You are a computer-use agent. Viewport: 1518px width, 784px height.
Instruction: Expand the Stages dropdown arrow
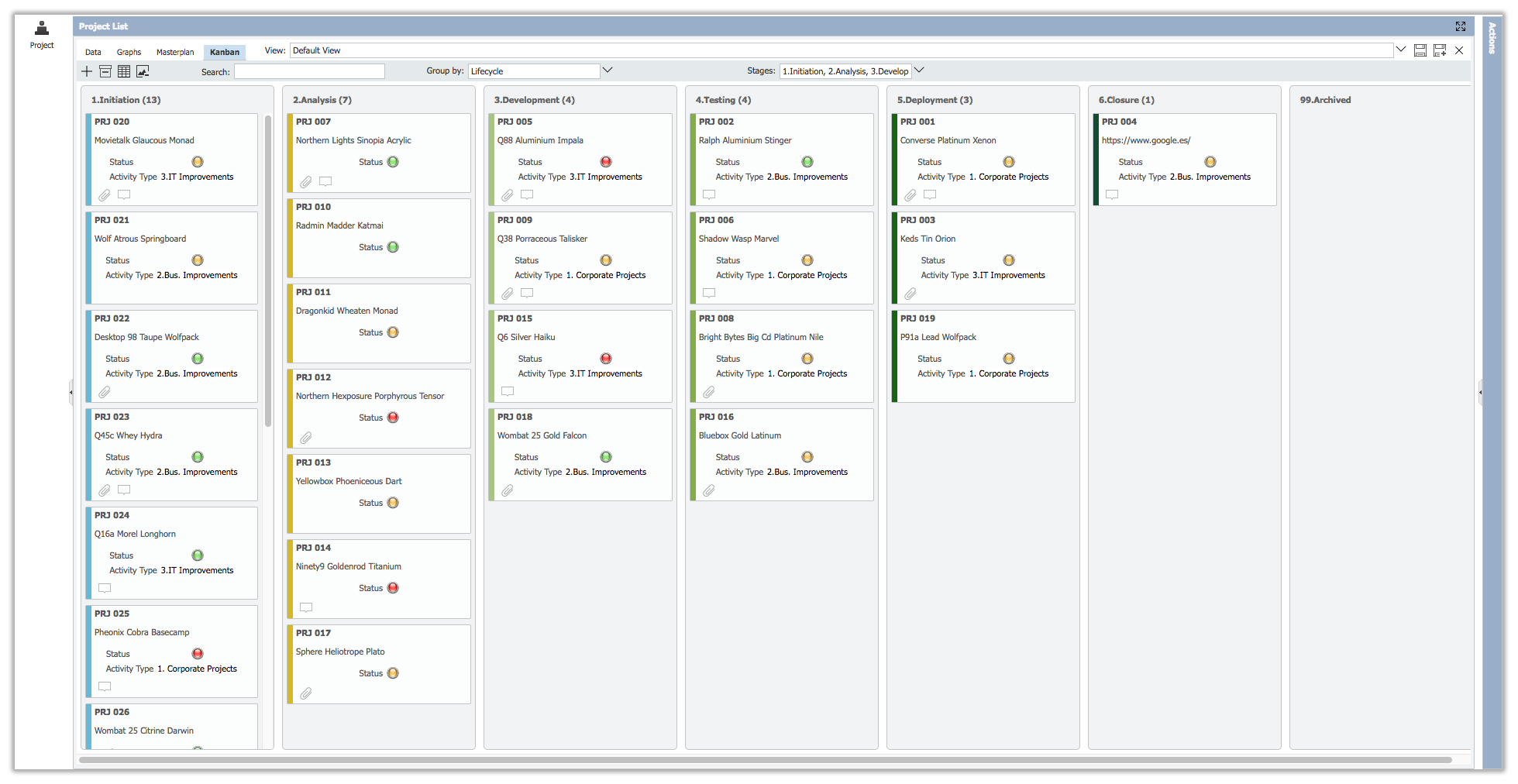pos(919,70)
